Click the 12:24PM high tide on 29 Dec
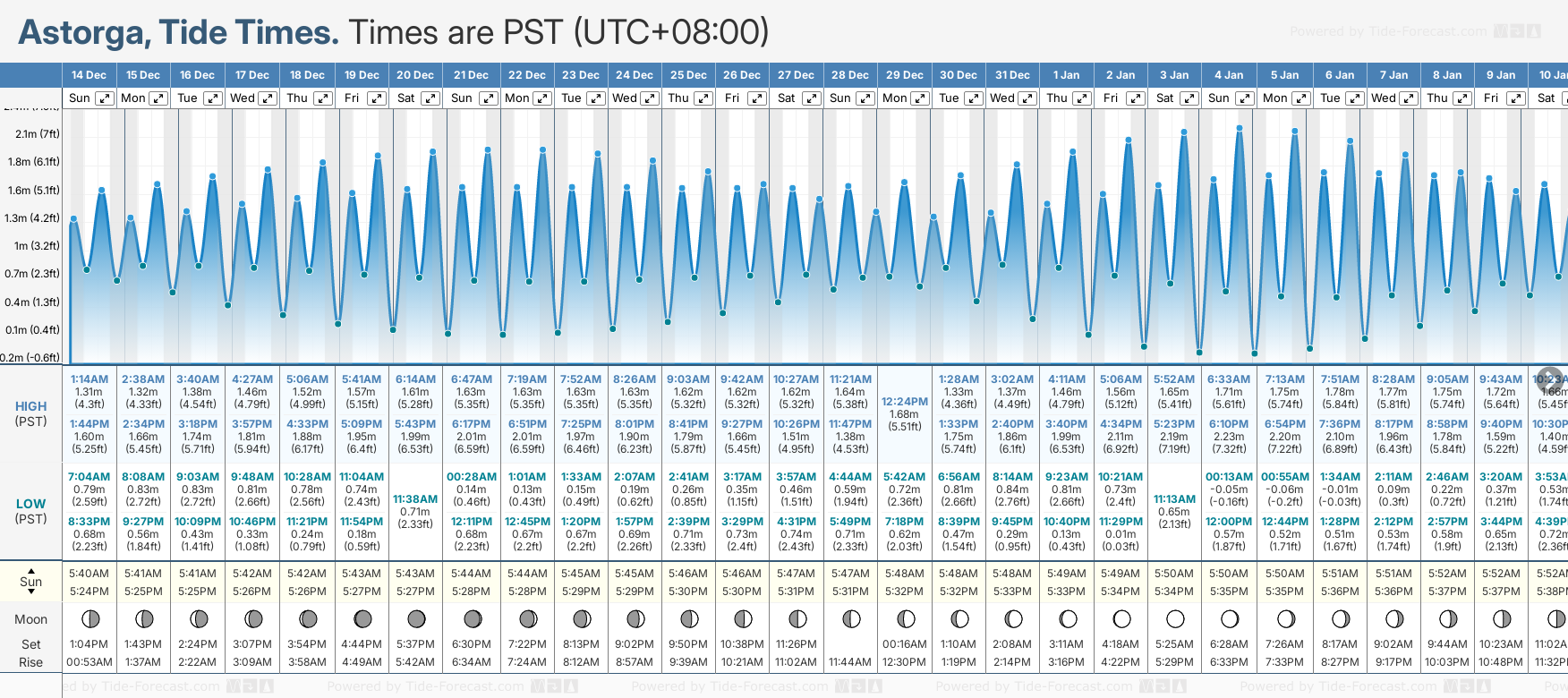The height and width of the screenshot is (698, 1568). (x=904, y=402)
